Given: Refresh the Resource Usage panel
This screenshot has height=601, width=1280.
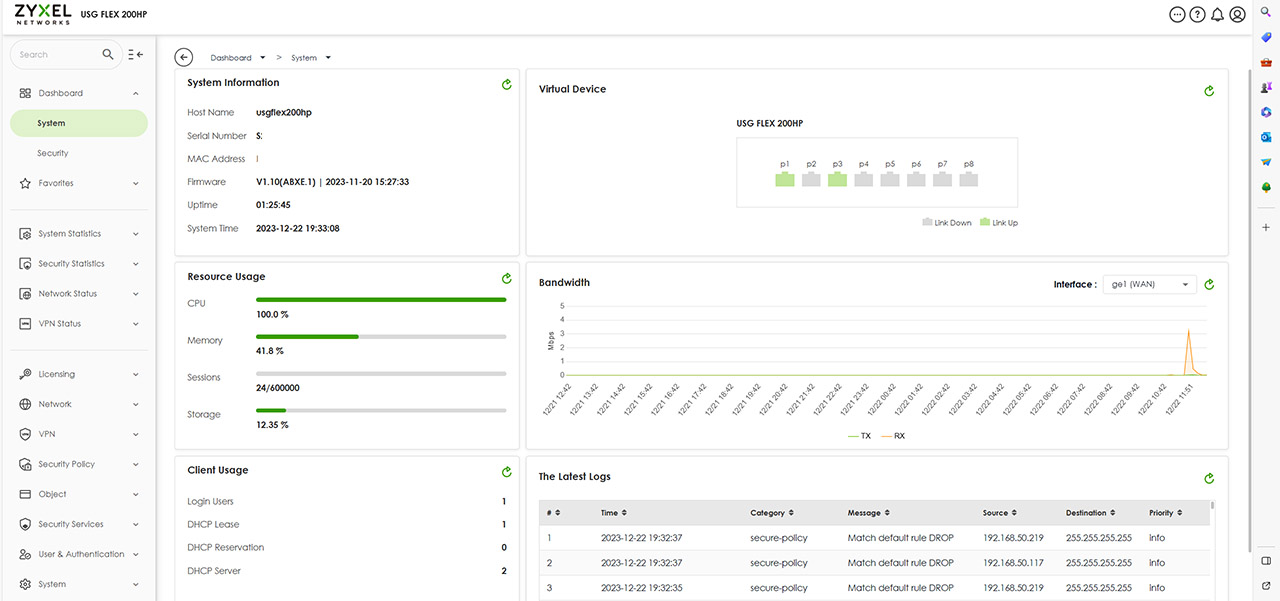Looking at the screenshot, I should (x=507, y=279).
